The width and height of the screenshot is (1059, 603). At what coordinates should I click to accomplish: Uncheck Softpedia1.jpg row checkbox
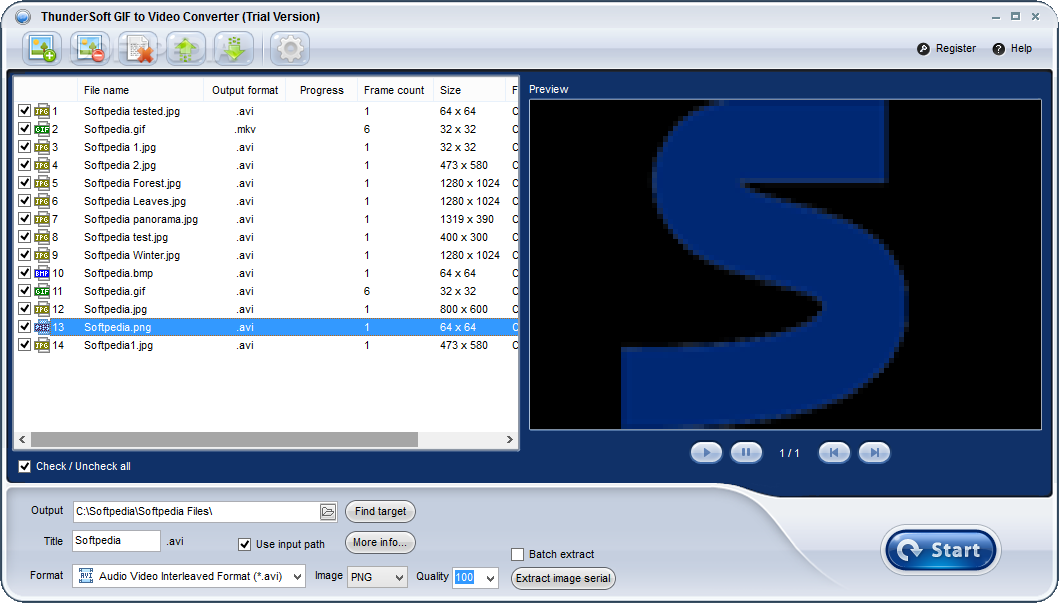pos(24,344)
